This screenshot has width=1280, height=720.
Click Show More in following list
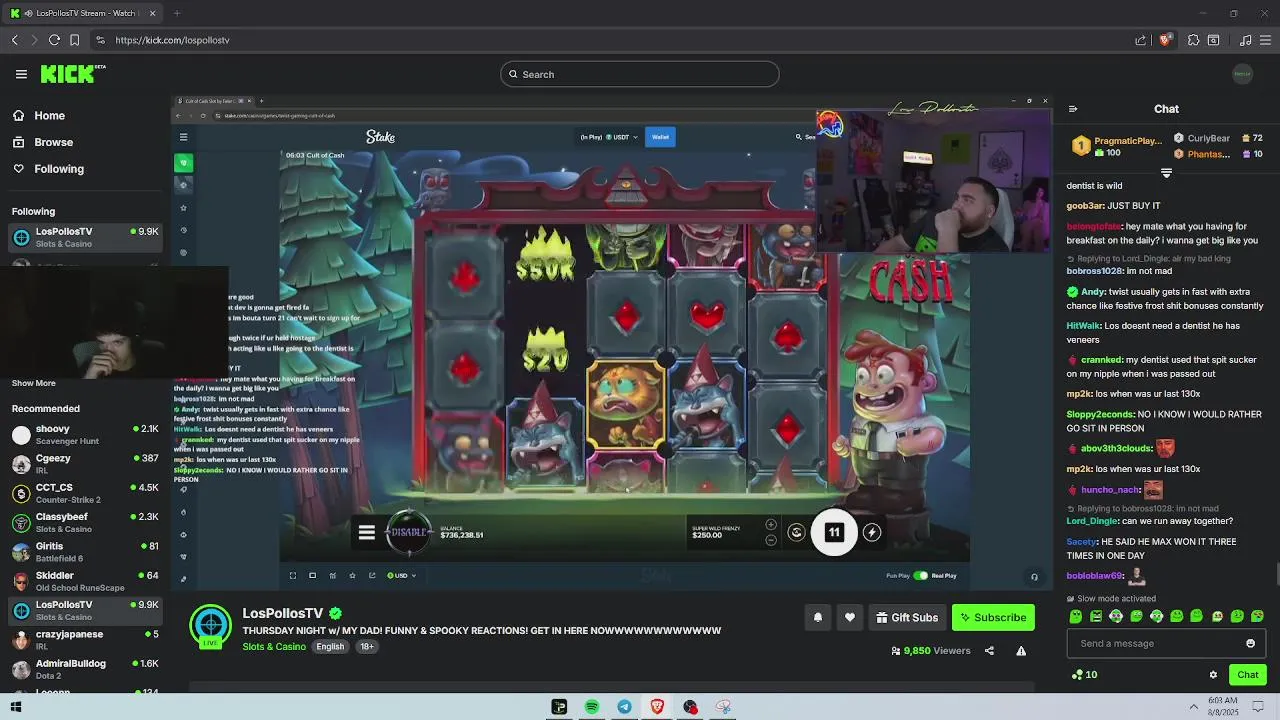pyautogui.click(x=33, y=383)
